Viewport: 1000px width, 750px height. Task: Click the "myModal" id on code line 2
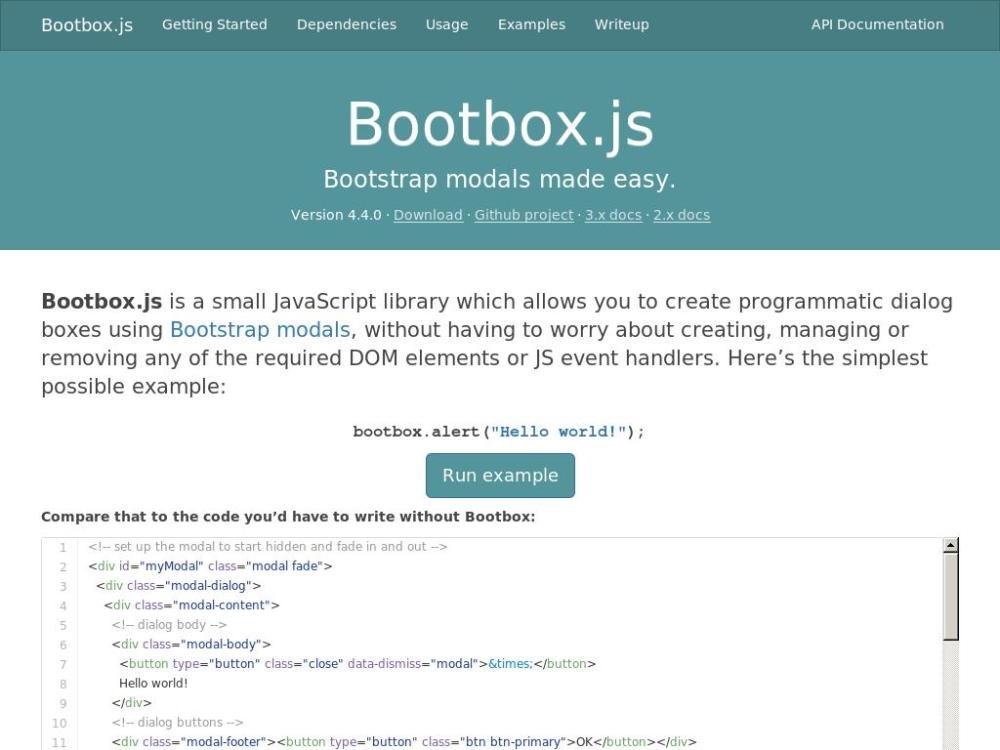coord(170,567)
